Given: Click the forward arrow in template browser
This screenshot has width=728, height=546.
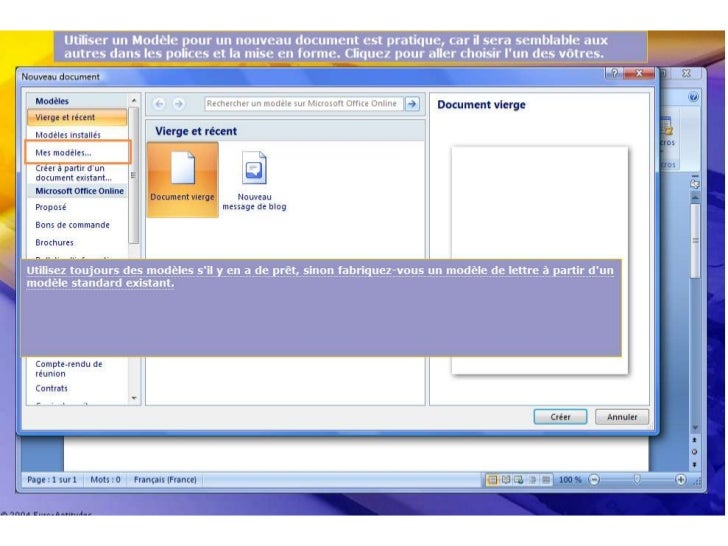Looking at the screenshot, I should click(x=178, y=104).
